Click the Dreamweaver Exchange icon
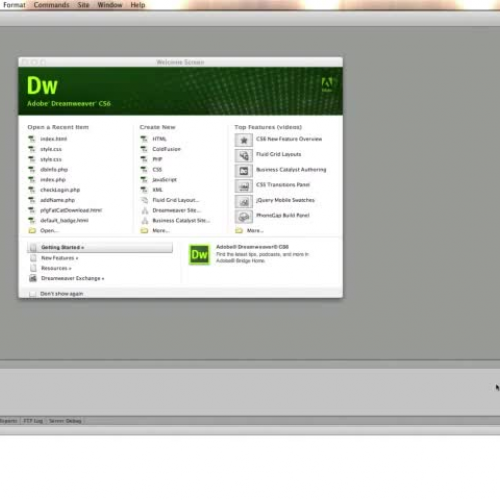Viewport: 500px width, 500px height. point(33,278)
